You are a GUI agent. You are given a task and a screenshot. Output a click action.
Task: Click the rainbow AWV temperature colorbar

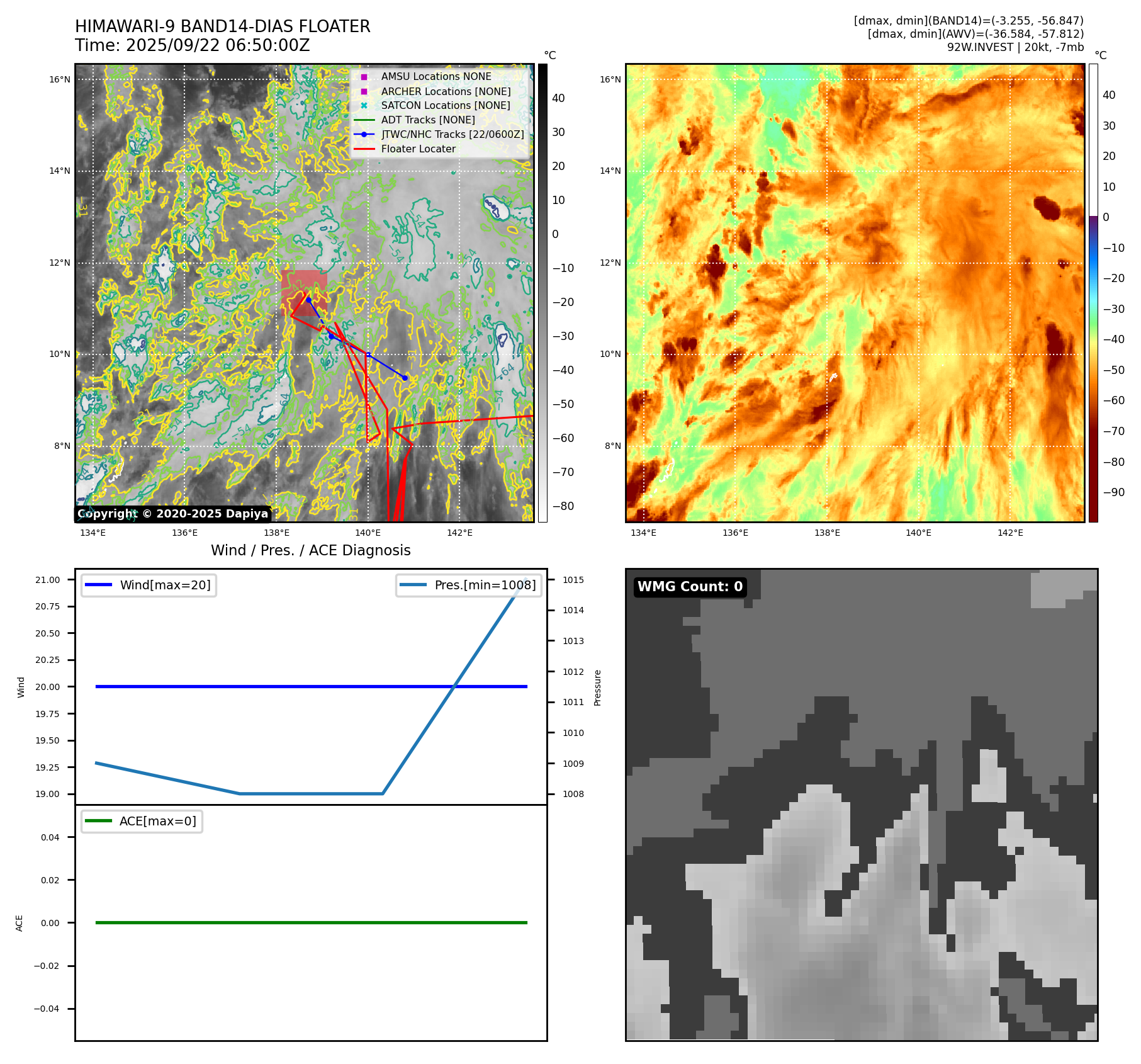coord(1093,293)
